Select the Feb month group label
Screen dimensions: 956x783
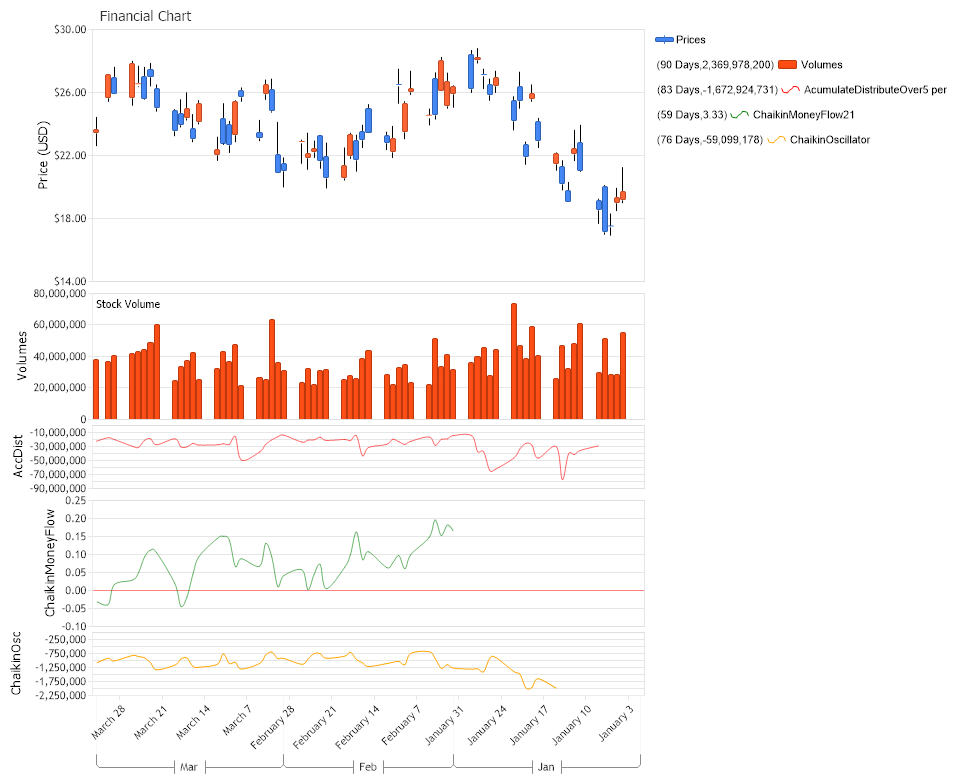[367, 767]
